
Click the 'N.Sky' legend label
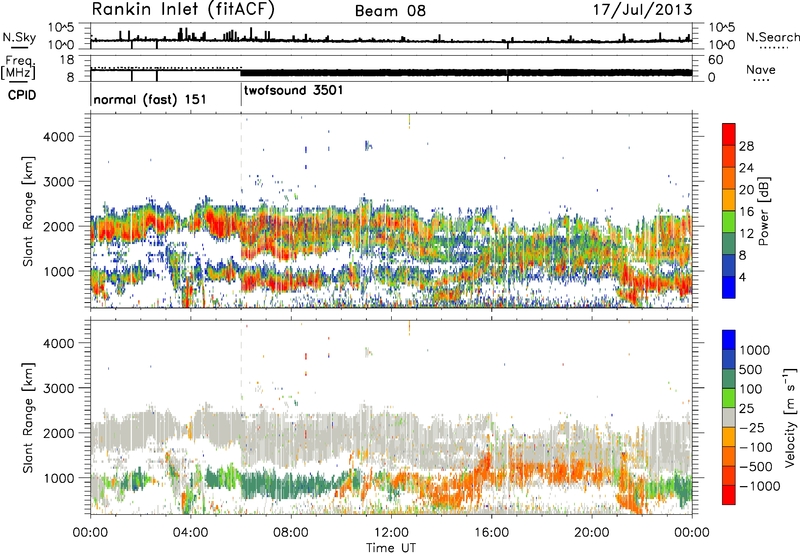[19, 37]
